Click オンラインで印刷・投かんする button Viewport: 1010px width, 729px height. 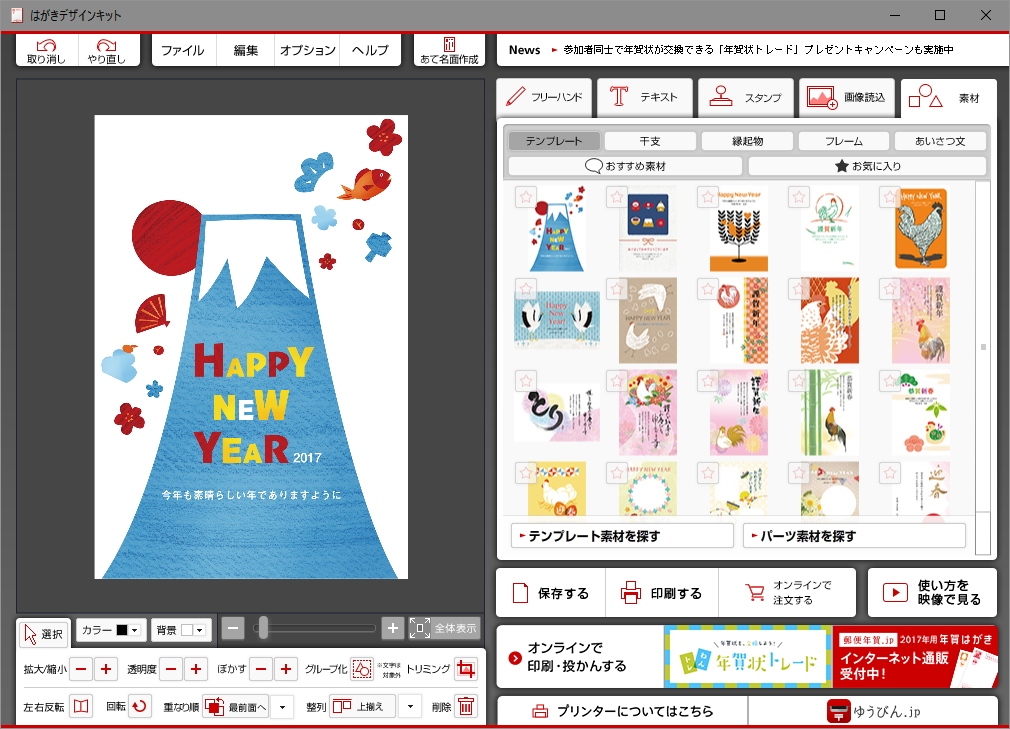[x=580, y=657]
